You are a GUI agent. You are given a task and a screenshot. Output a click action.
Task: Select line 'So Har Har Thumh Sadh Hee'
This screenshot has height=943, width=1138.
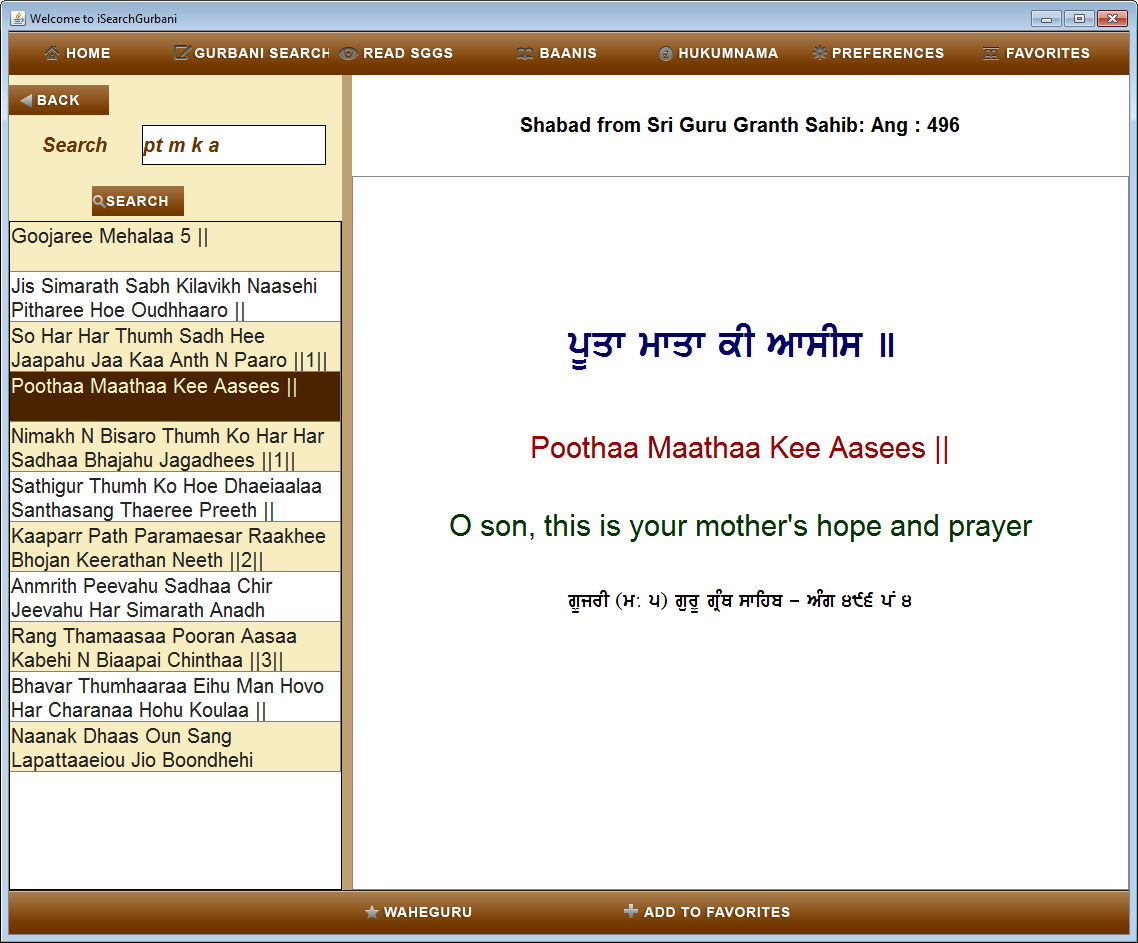point(175,347)
